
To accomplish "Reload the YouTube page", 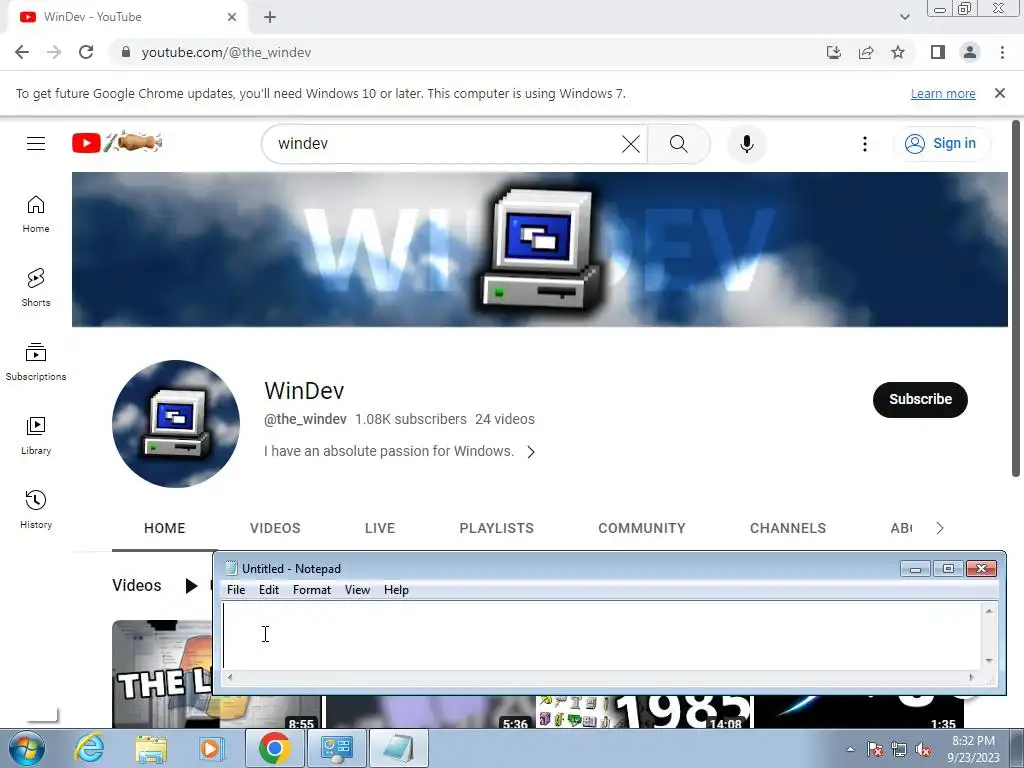I will [x=86, y=52].
